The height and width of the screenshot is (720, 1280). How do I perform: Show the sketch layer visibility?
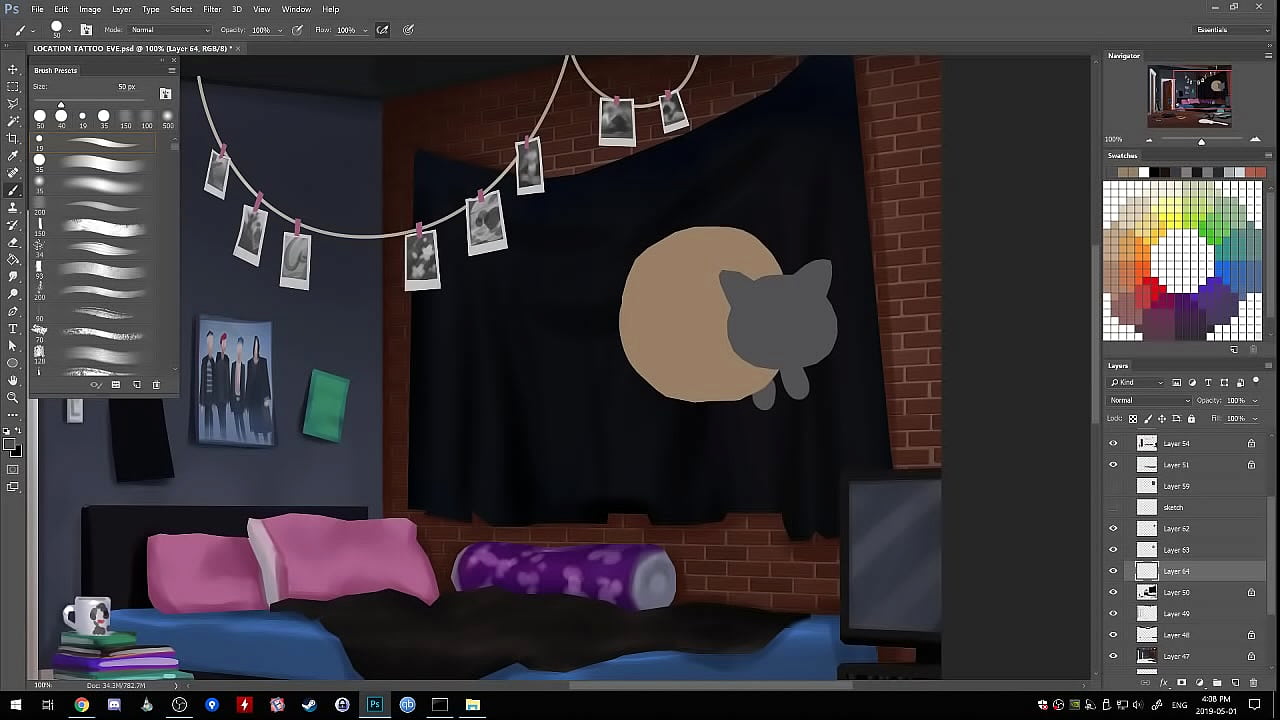pos(1113,507)
